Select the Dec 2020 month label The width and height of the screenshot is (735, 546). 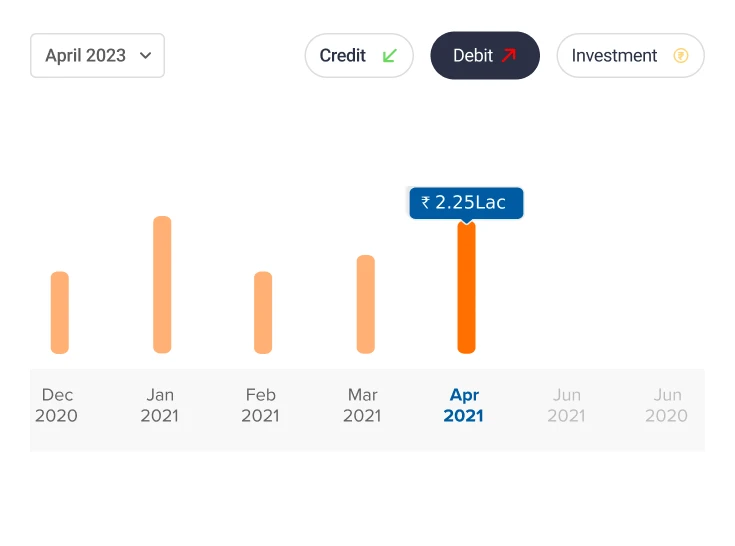coord(56,405)
